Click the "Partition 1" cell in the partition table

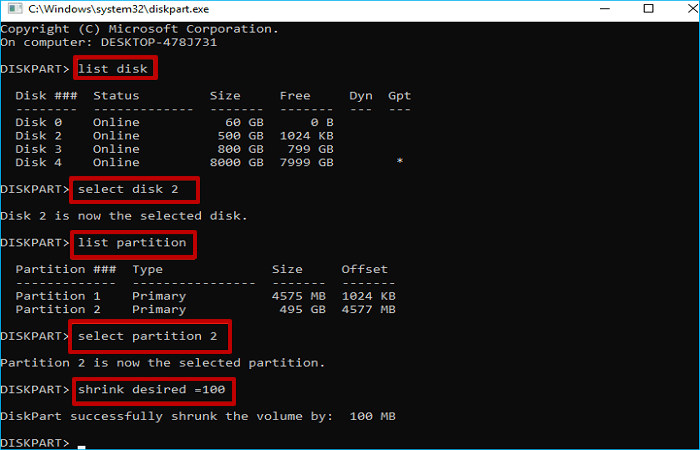58,296
